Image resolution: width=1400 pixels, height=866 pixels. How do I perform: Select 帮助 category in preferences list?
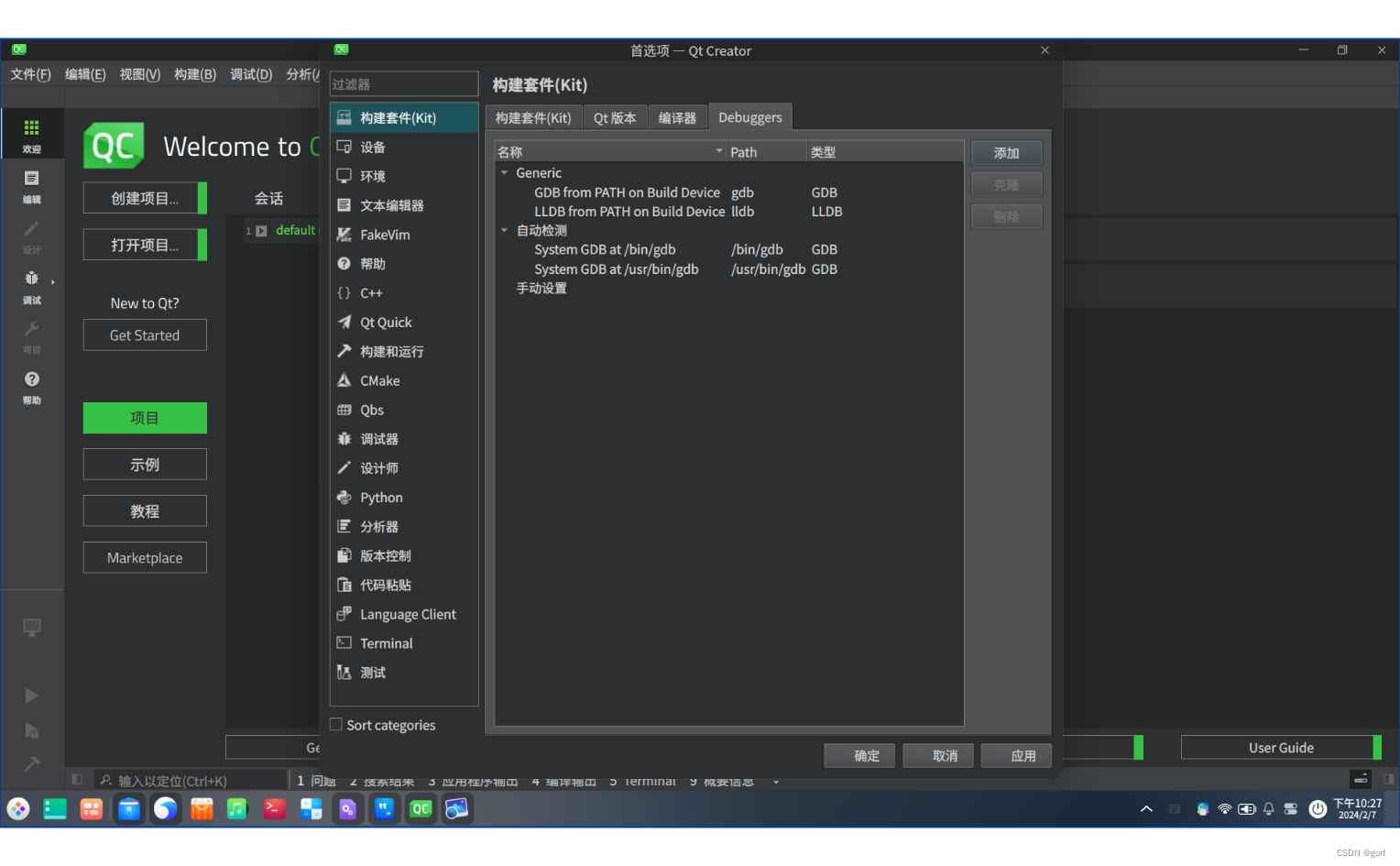tap(404, 264)
